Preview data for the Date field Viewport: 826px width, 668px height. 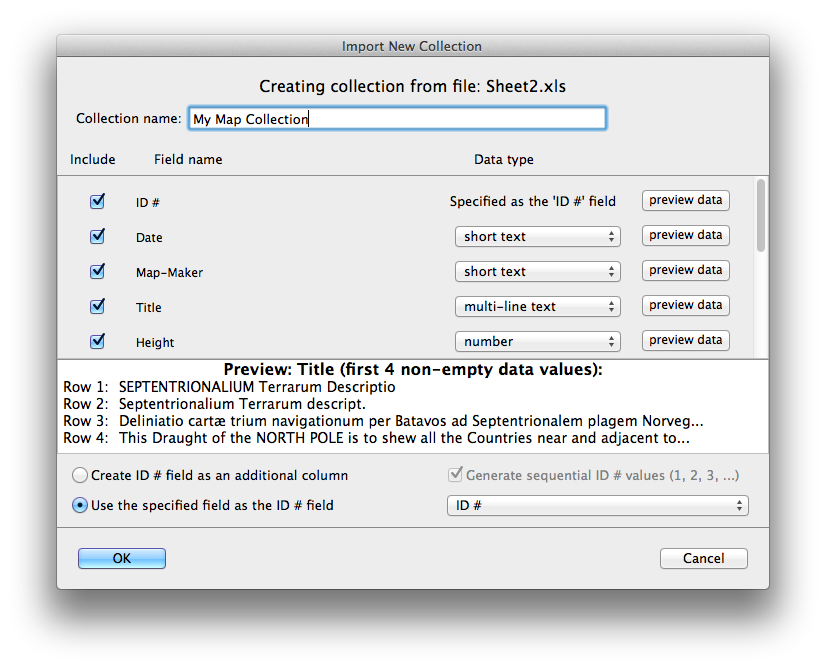(x=685, y=235)
